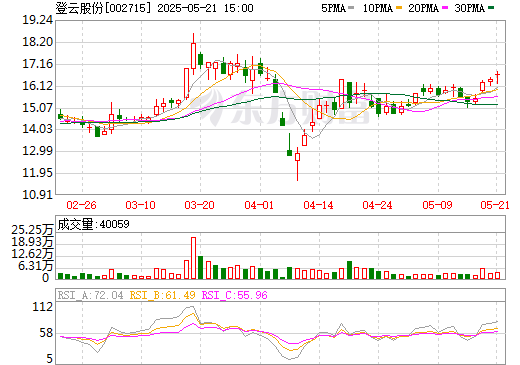Click the 20PMA magenta legend swatch
The image size is (520, 365).
pyautogui.click(x=445, y=8)
